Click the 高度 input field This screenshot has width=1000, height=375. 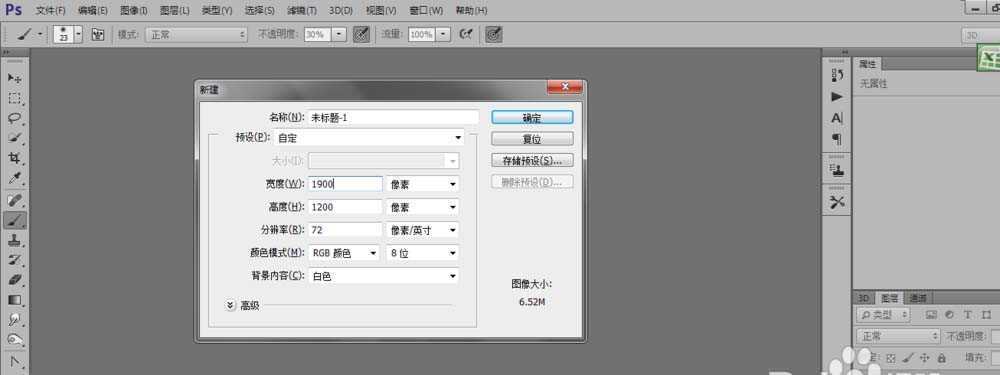[345, 207]
